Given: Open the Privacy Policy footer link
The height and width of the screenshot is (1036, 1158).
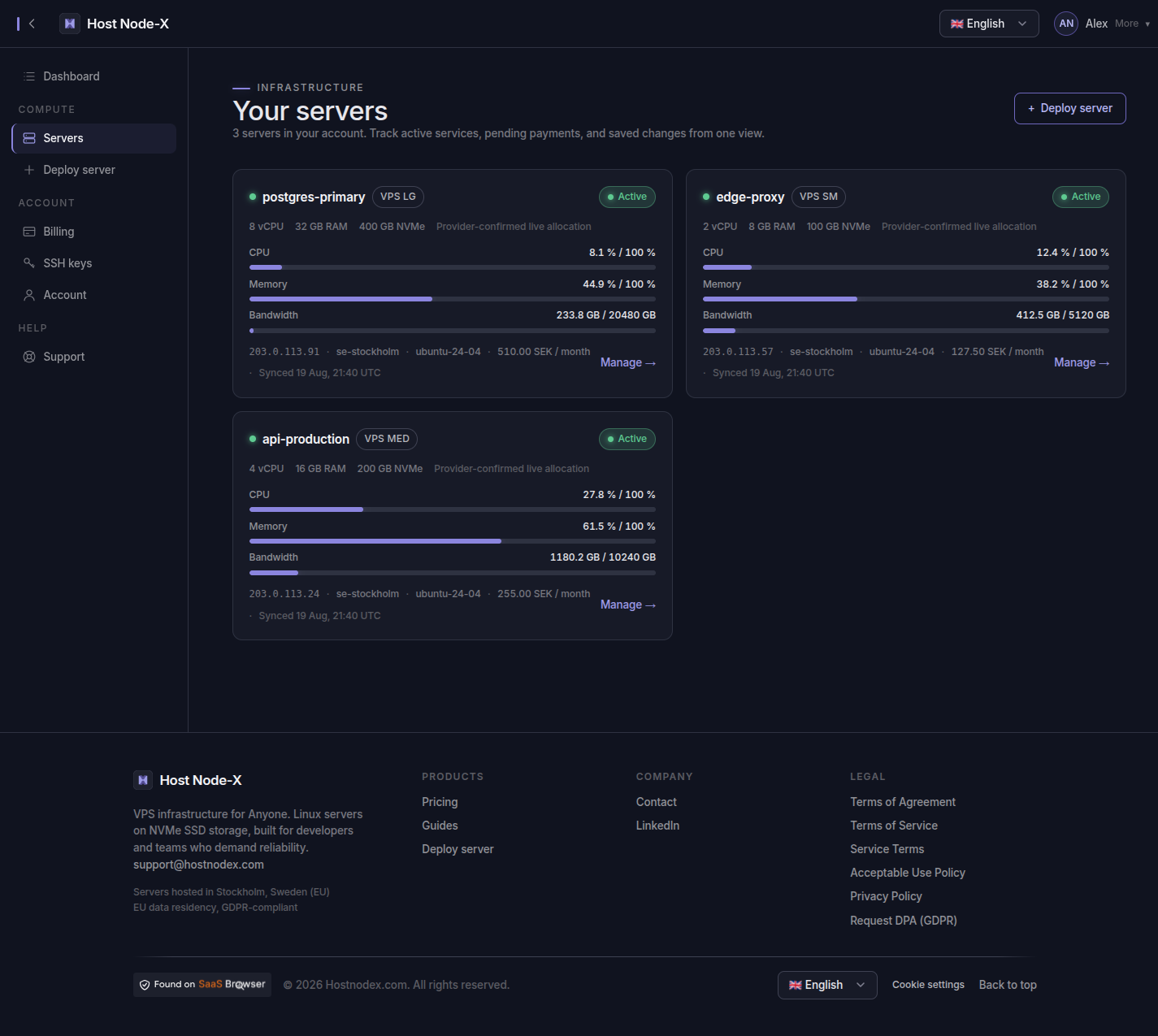Looking at the screenshot, I should [x=886, y=896].
